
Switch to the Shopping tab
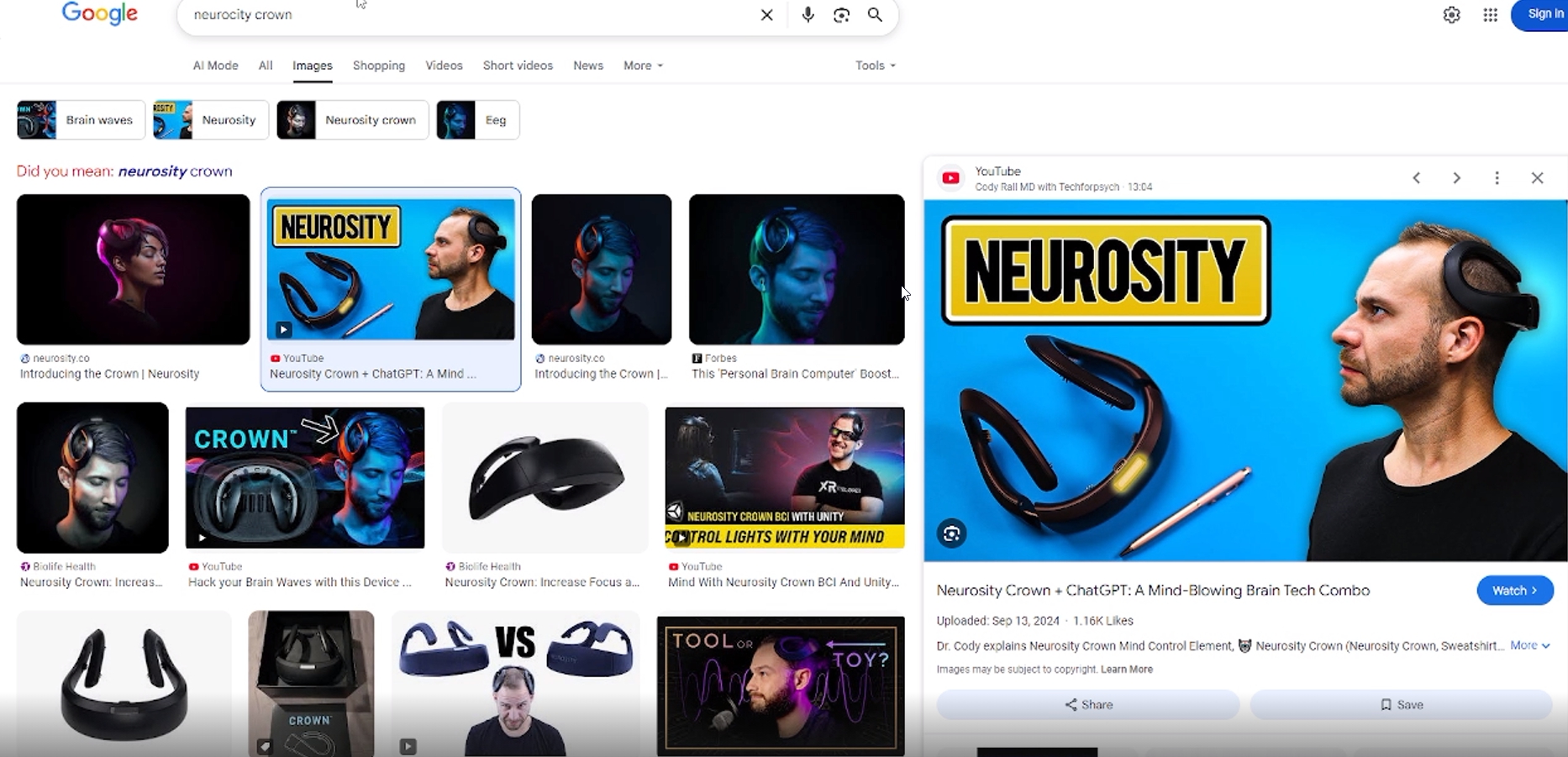378,66
